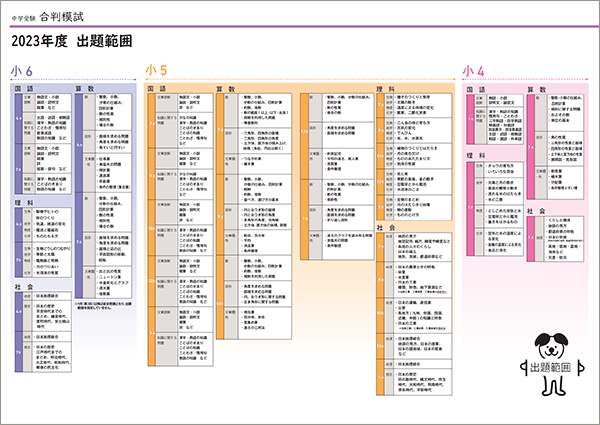This screenshot has width=600, height=425.
Task: Select the 小4 grade heading
Action: [475, 71]
